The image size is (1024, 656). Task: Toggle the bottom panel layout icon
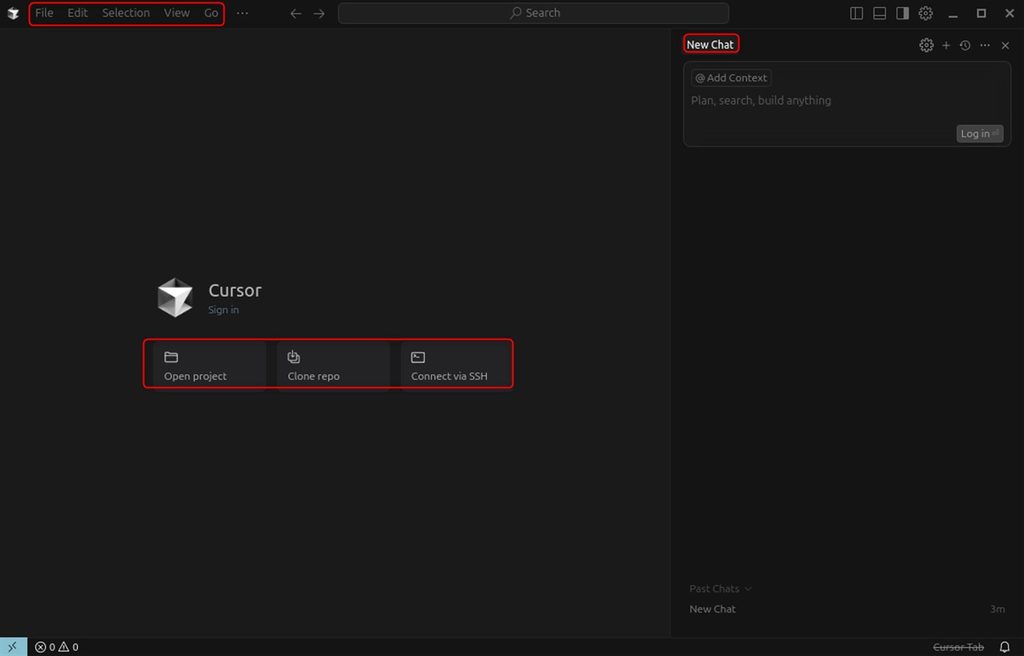pos(880,13)
